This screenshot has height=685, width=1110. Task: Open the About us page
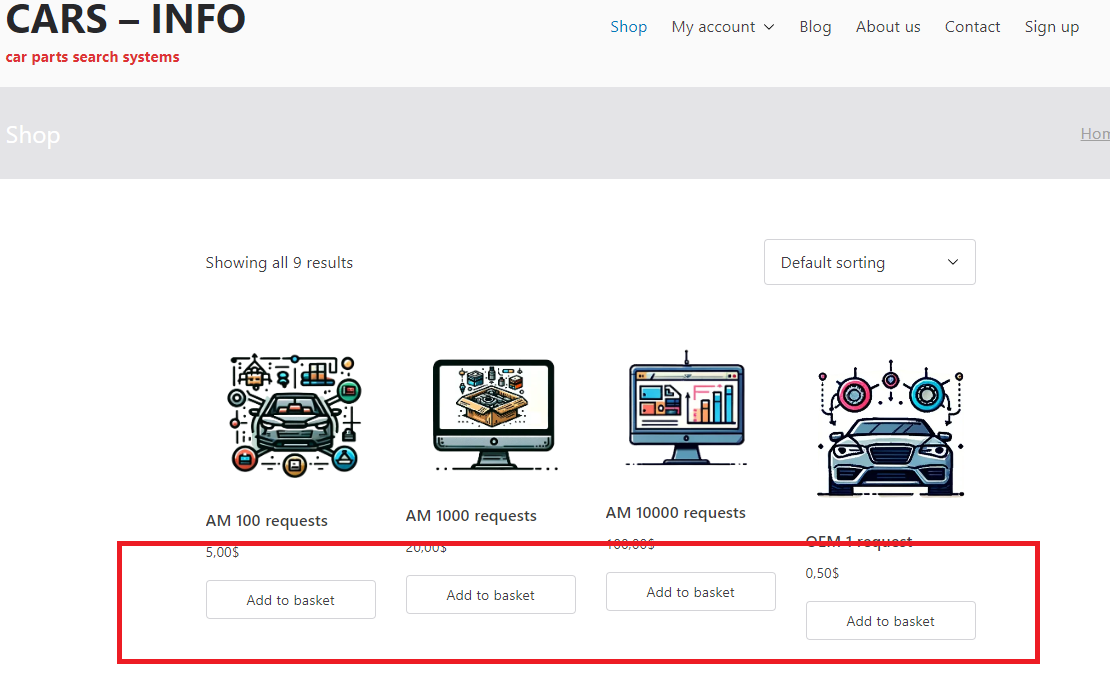pyautogui.click(x=888, y=27)
